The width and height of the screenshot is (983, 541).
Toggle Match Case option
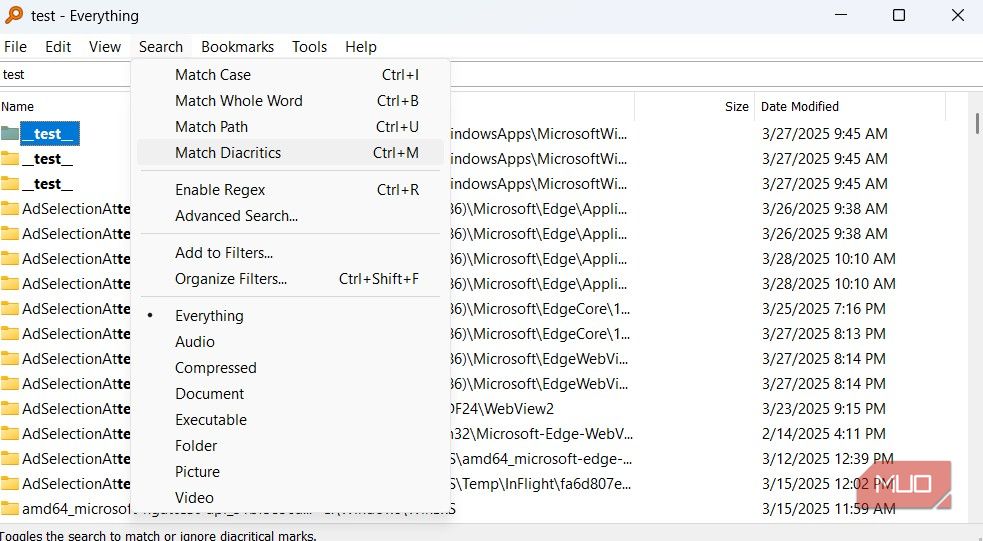coord(290,75)
